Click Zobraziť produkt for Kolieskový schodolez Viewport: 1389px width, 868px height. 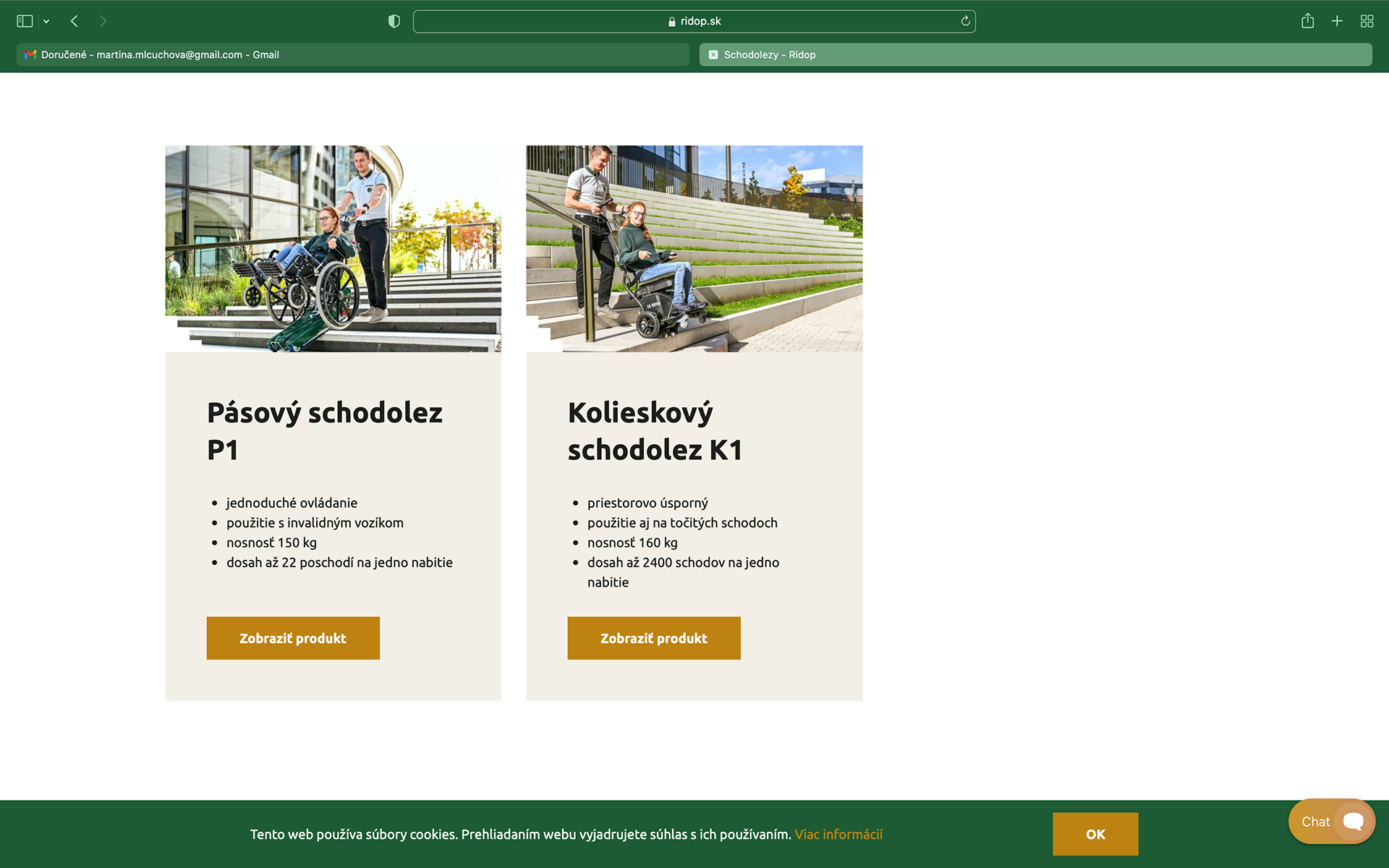click(x=653, y=638)
